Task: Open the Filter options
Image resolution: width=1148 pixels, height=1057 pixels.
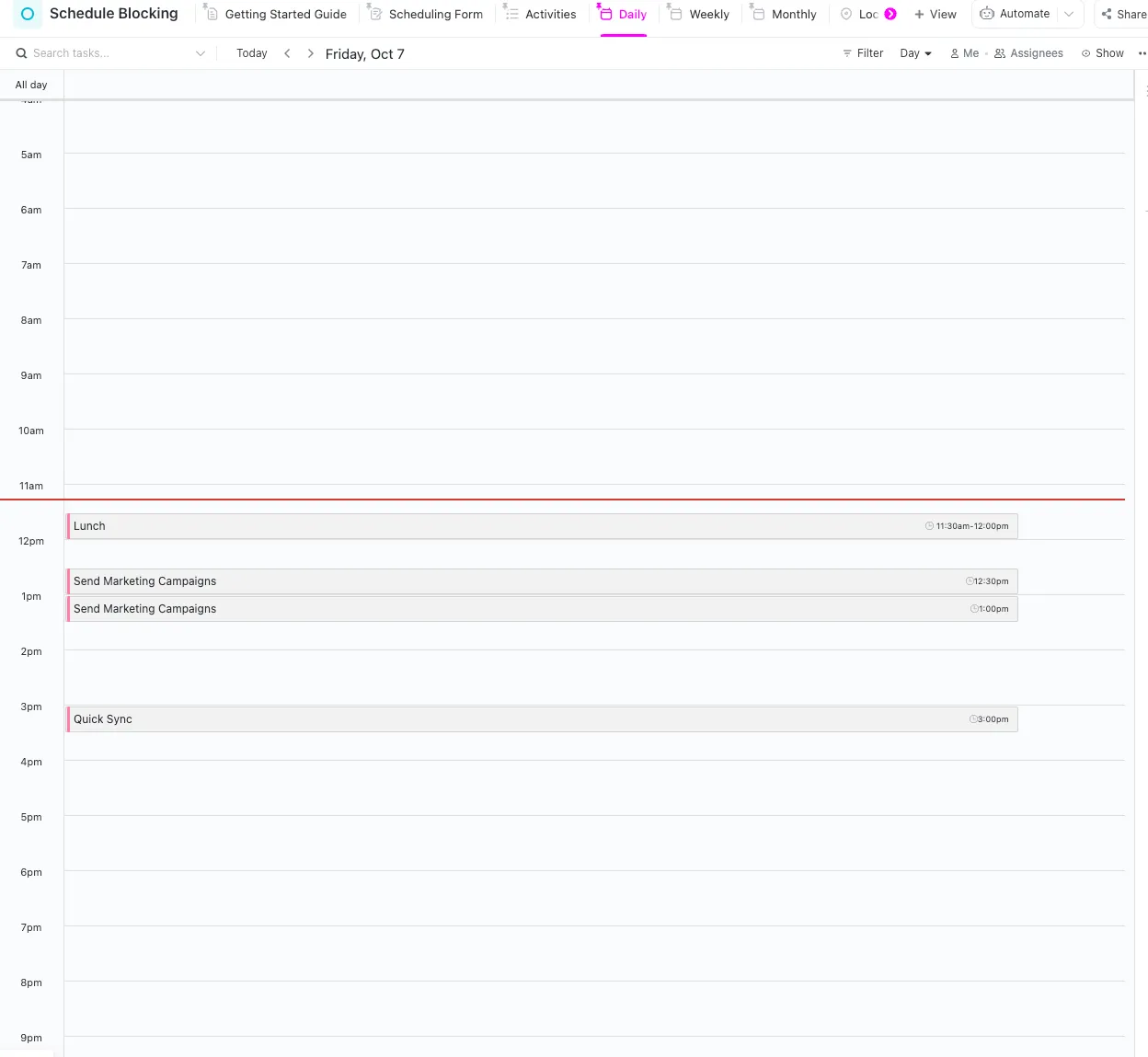Action: coord(863,53)
